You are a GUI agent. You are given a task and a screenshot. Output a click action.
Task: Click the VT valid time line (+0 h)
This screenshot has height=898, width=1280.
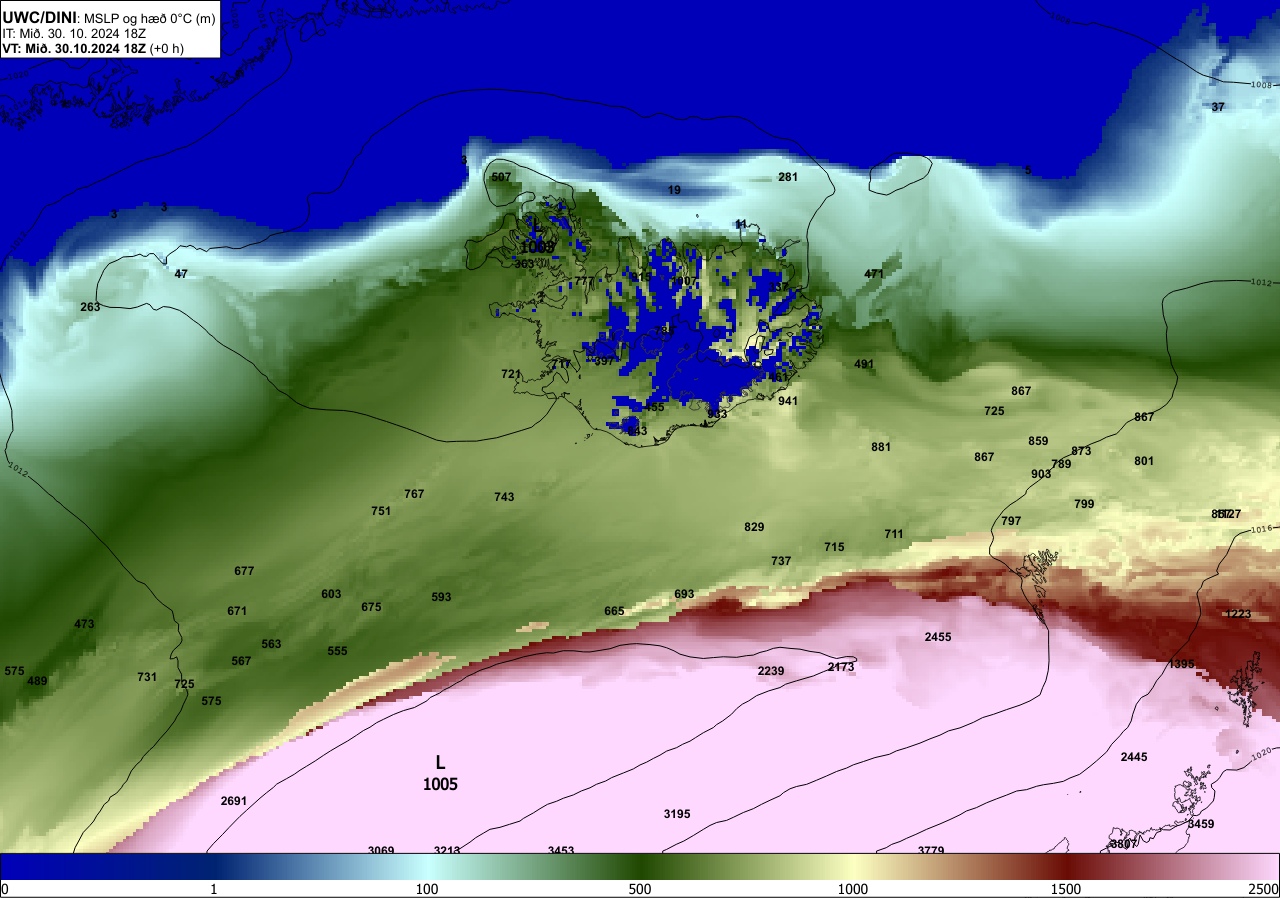(x=93, y=48)
